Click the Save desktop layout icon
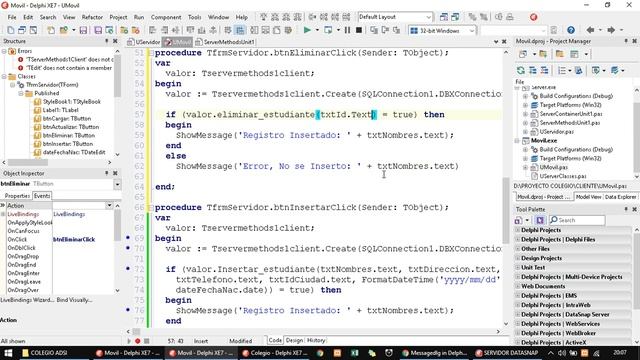Image resolution: width=640 pixels, height=360 pixels. 444,17
